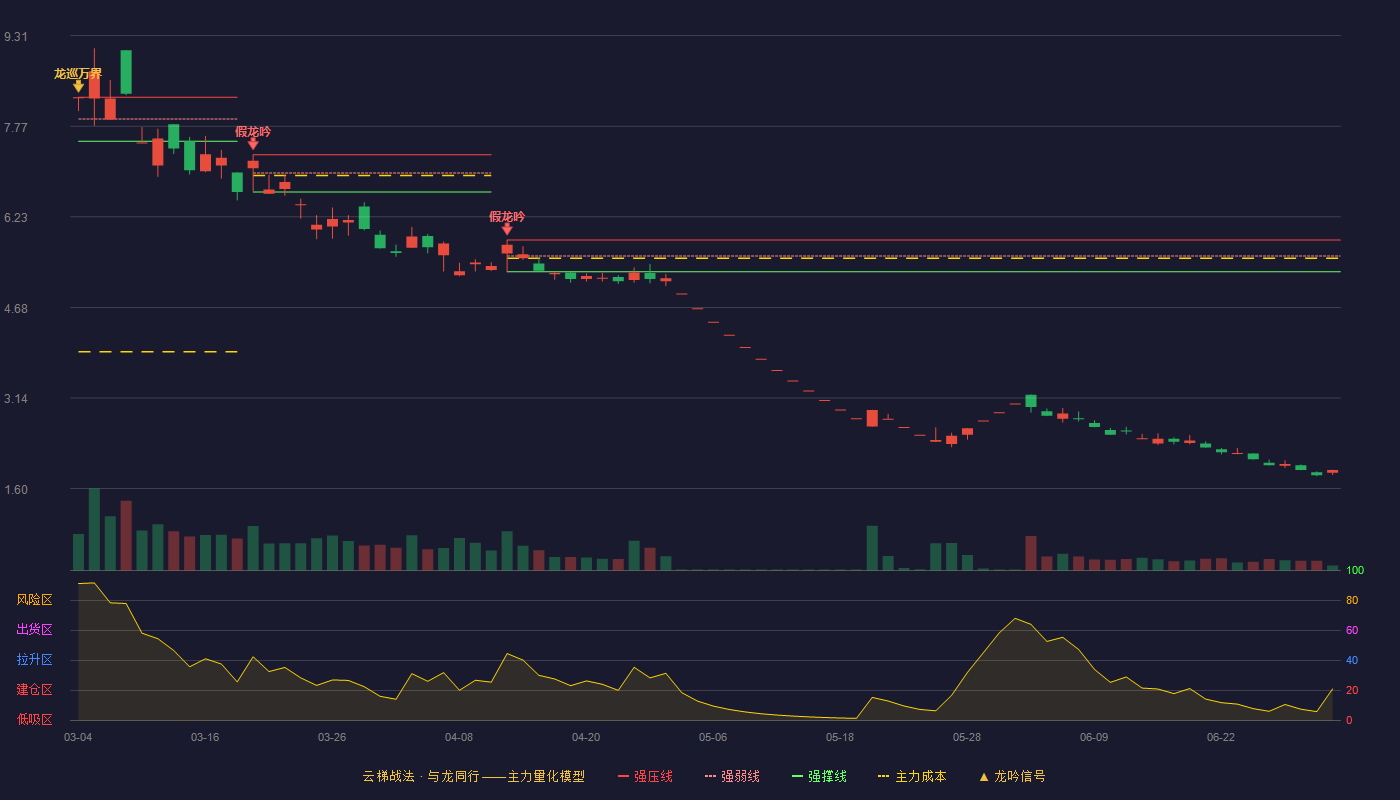Screen dimensions: 1400x800
Task: Click the 龙巡万界 label text
Action: (78, 73)
